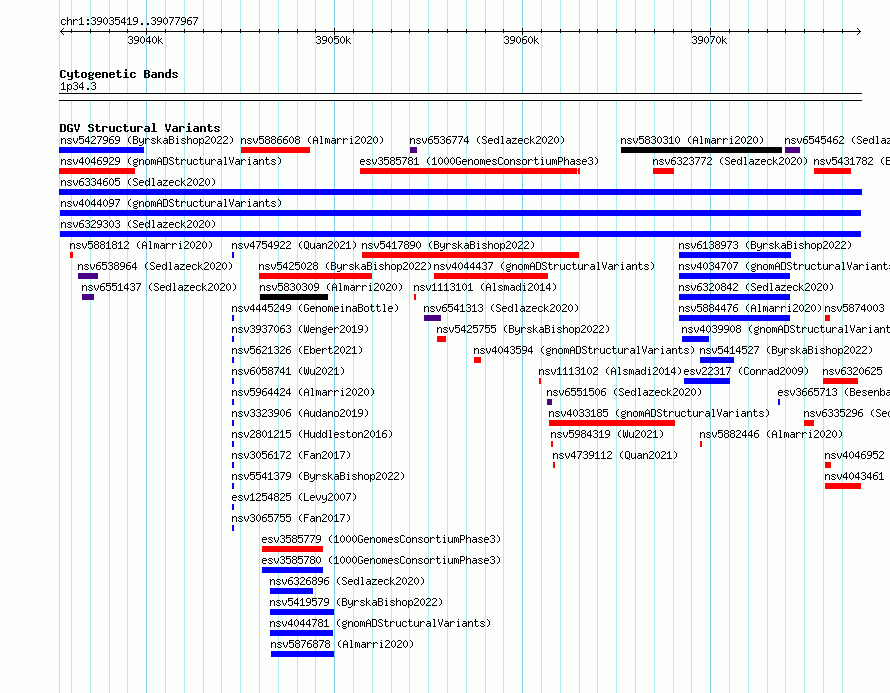Click nsv1113102 (Alsmadi2014) label
890x693 pixels.
point(610,371)
